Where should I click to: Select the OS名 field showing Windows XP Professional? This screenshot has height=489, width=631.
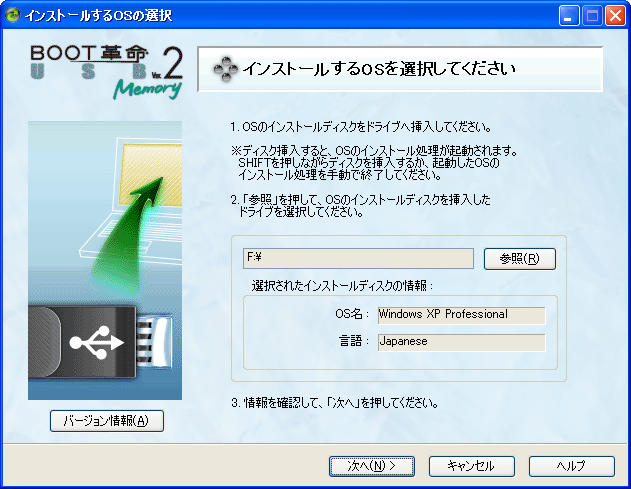460,315
